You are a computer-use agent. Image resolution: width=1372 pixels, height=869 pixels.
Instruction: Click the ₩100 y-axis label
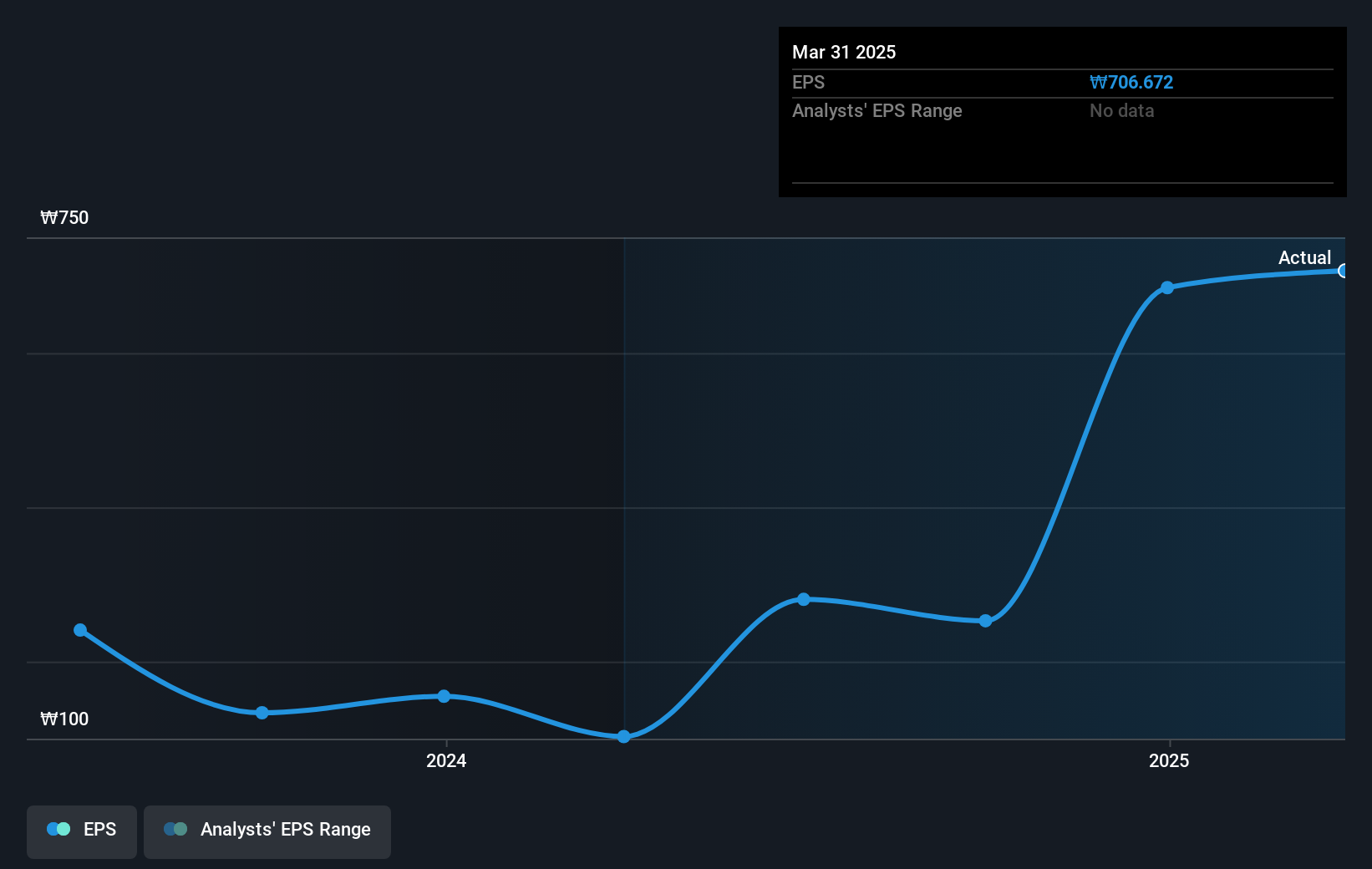64,719
